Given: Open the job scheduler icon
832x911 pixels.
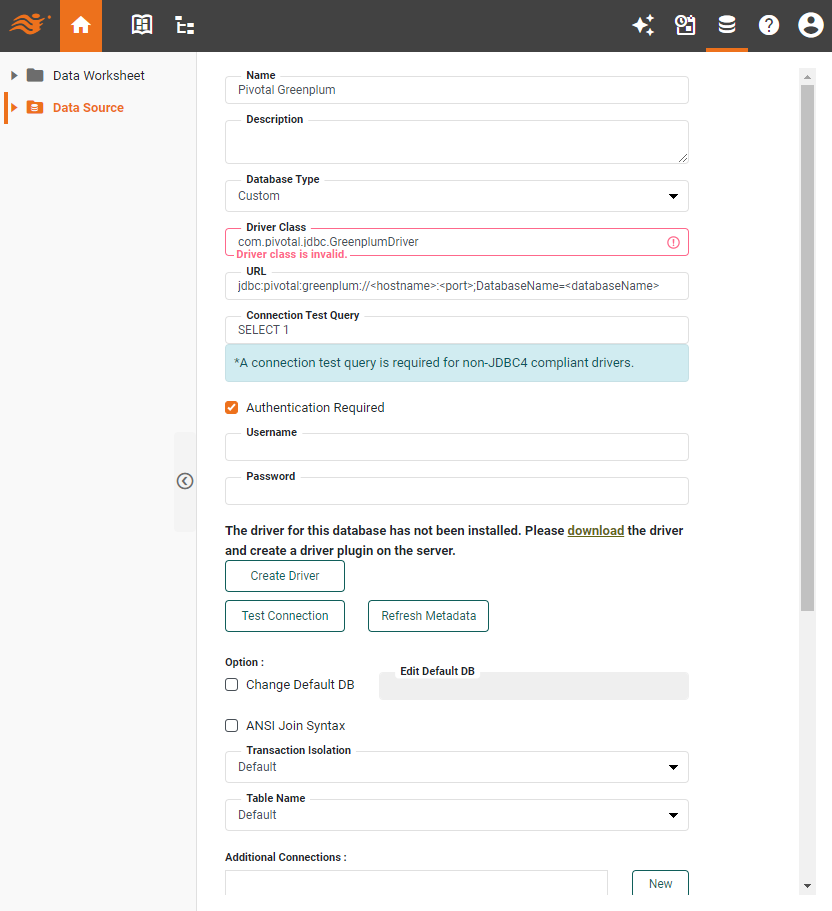Looking at the screenshot, I should pyautogui.click(x=685, y=25).
